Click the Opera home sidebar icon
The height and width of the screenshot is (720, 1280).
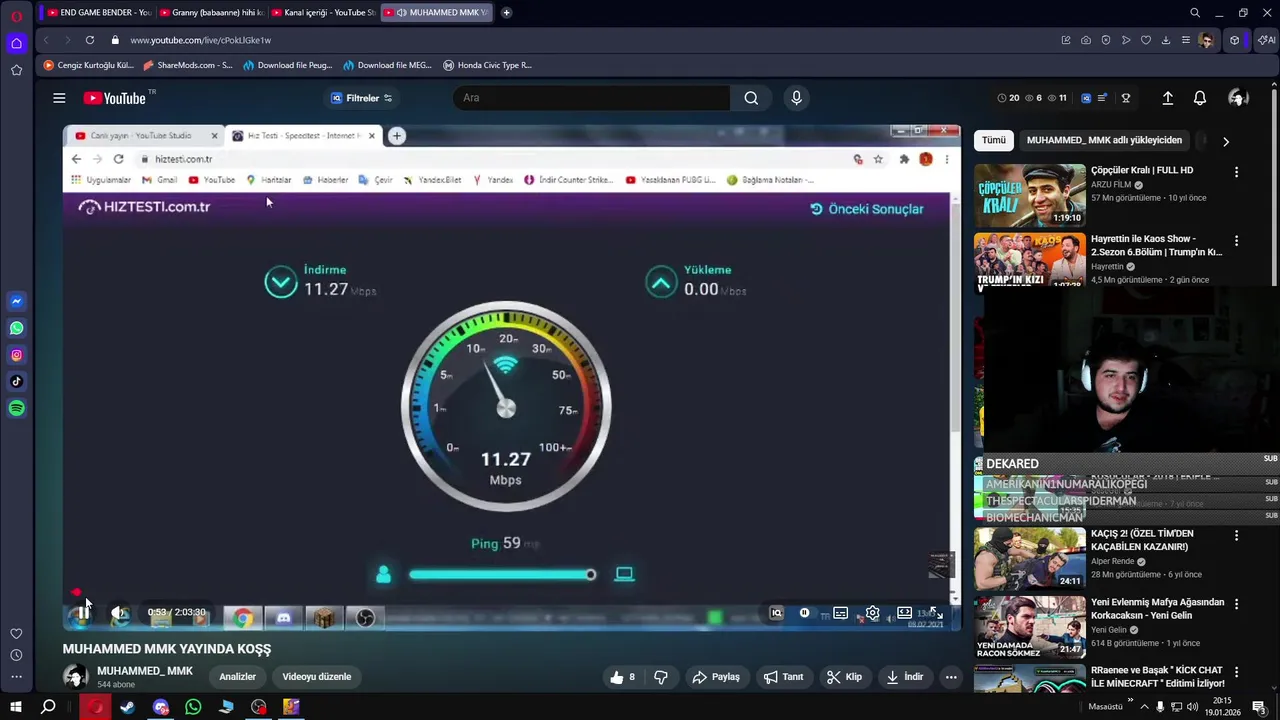tap(16, 43)
